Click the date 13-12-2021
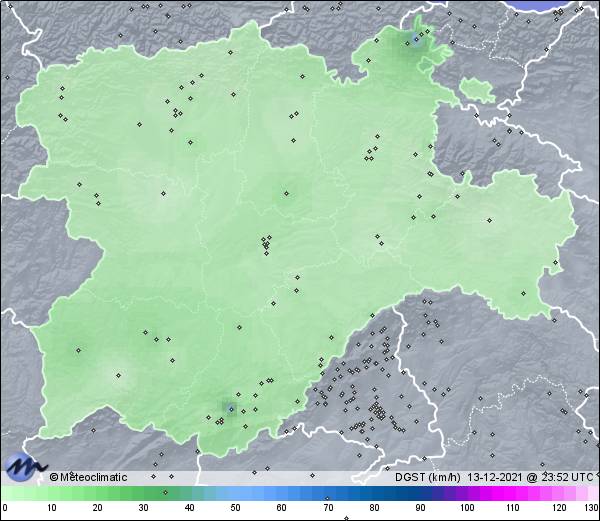 (x=494, y=477)
